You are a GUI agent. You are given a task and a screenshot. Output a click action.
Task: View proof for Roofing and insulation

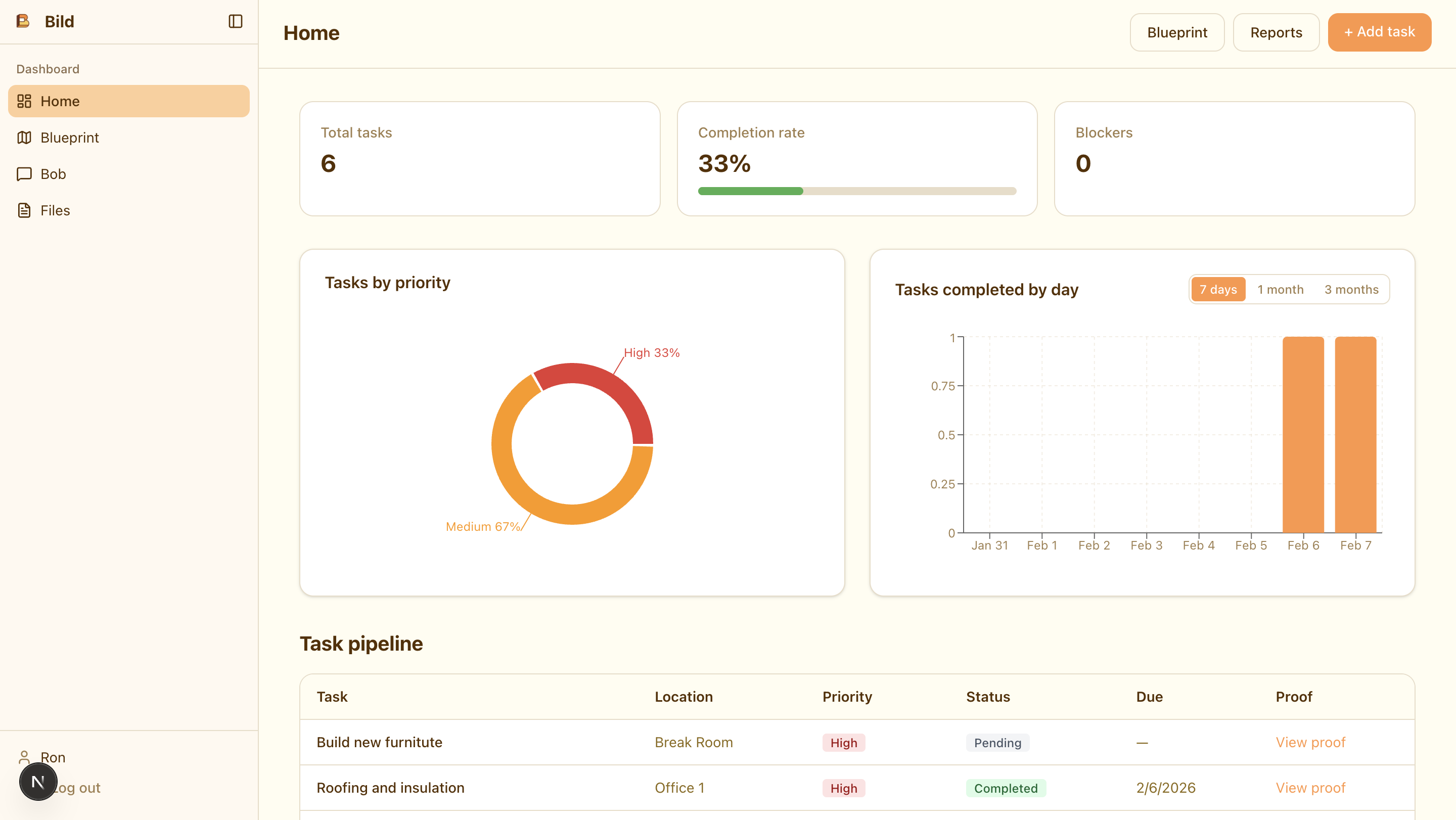[x=1310, y=788]
